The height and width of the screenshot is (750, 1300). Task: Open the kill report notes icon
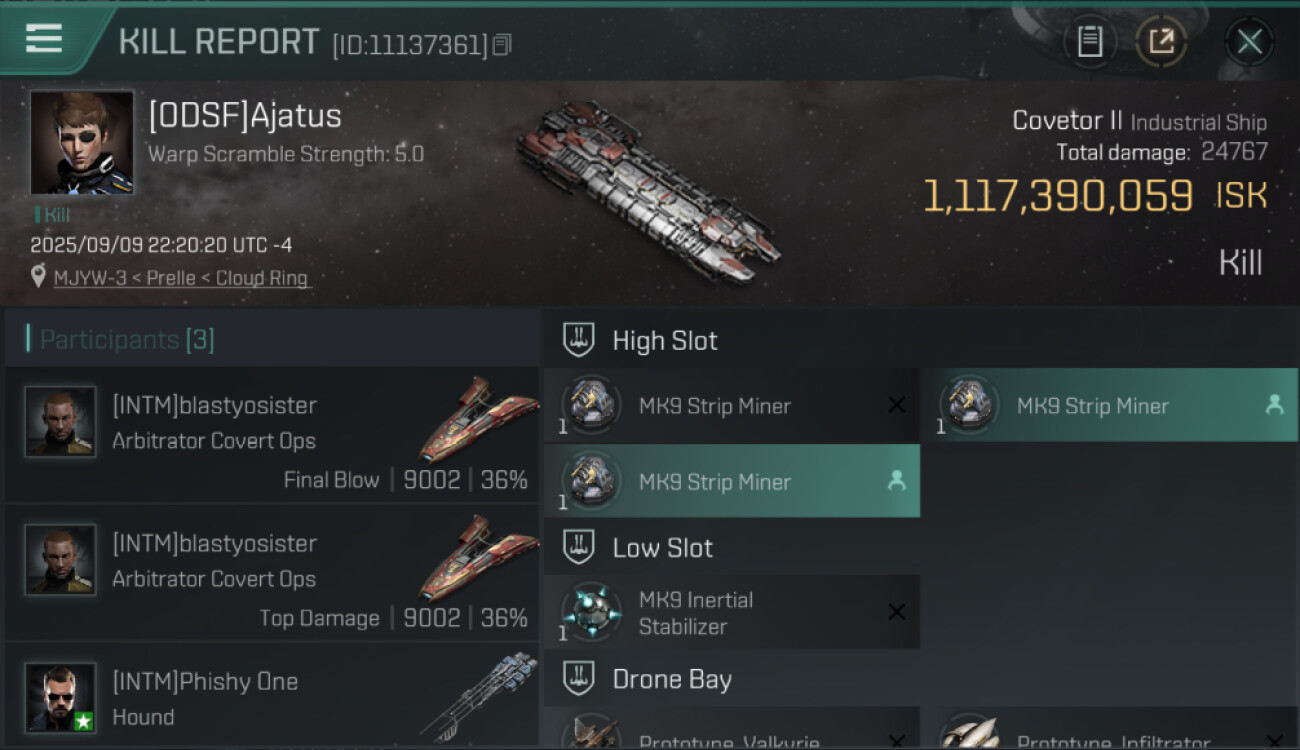[x=1089, y=41]
